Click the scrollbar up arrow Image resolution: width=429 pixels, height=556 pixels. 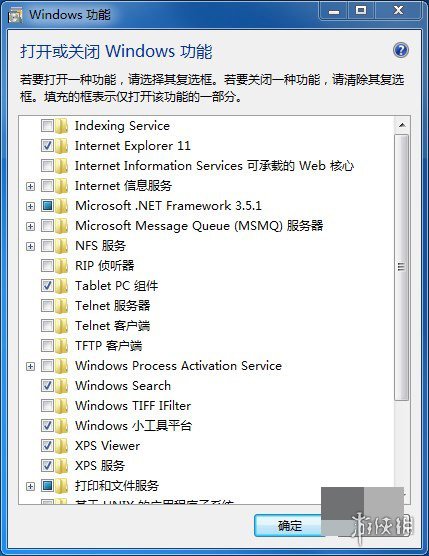point(402,125)
